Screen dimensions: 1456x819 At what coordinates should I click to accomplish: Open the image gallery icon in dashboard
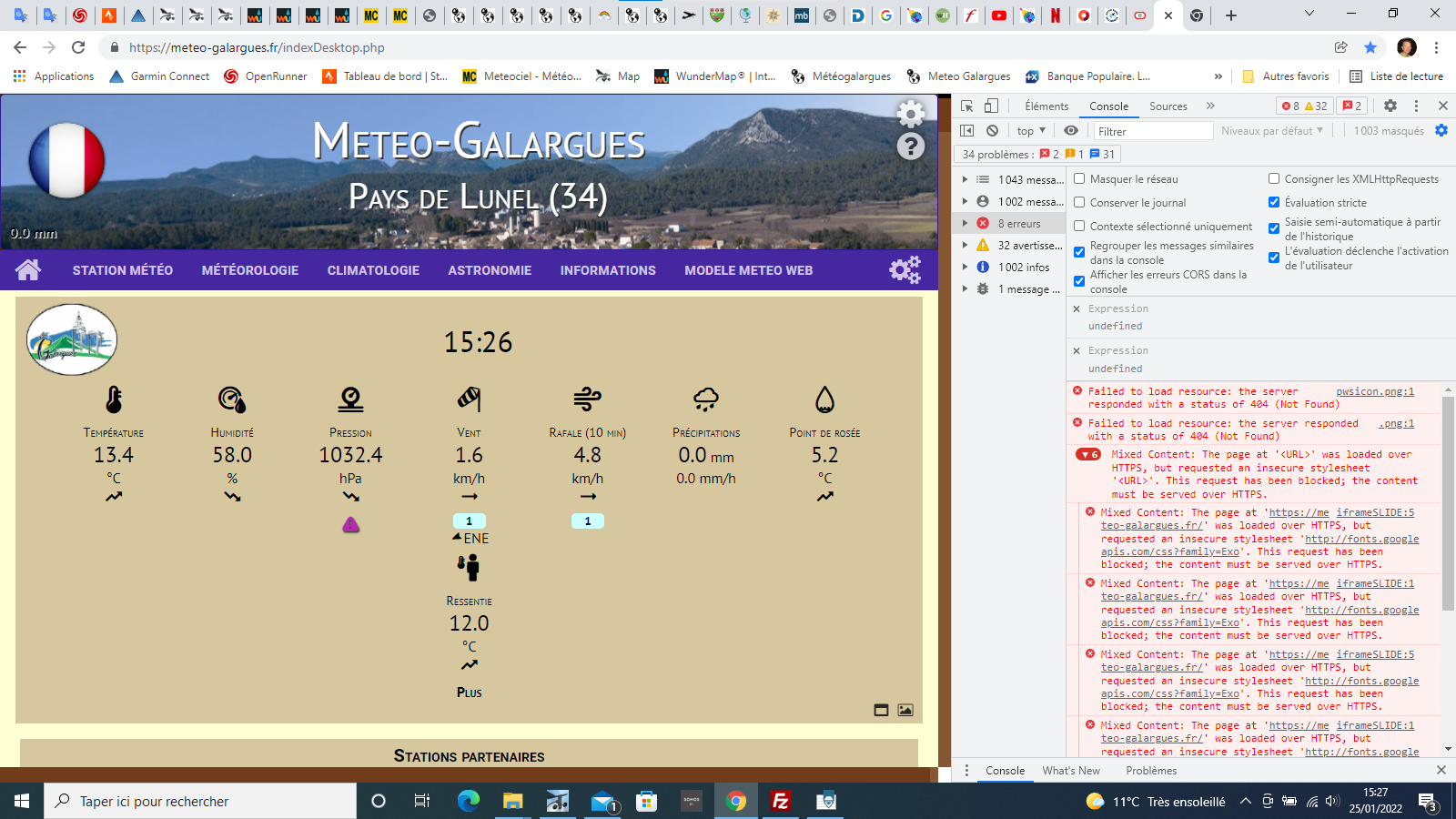pos(905,710)
